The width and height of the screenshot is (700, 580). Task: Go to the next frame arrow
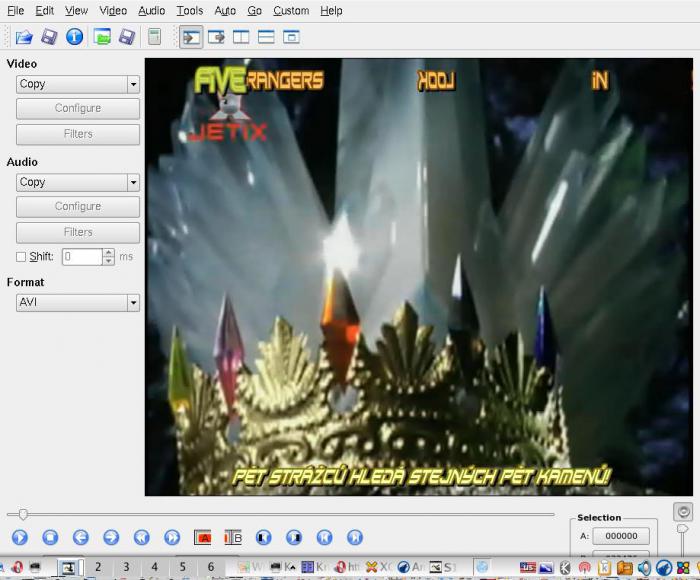click(111, 537)
